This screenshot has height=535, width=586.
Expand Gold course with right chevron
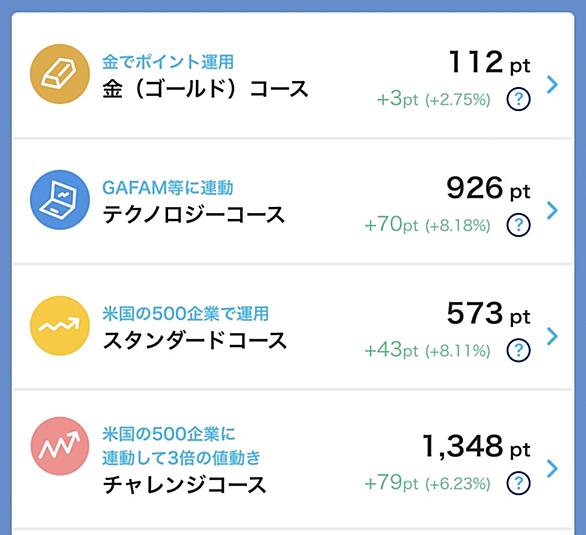[x=552, y=84]
